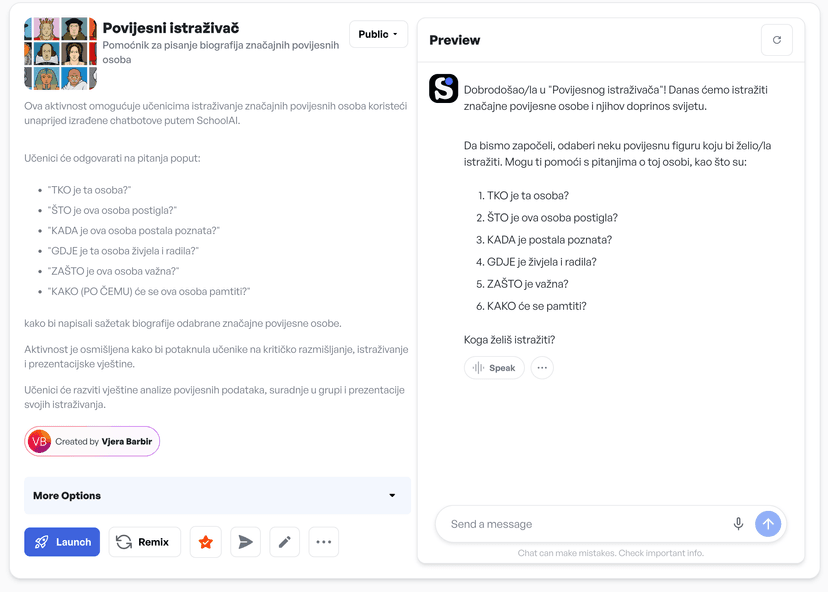Click the SchoolAI chatbot avatar logo
This screenshot has height=592, width=828.
[443, 89]
